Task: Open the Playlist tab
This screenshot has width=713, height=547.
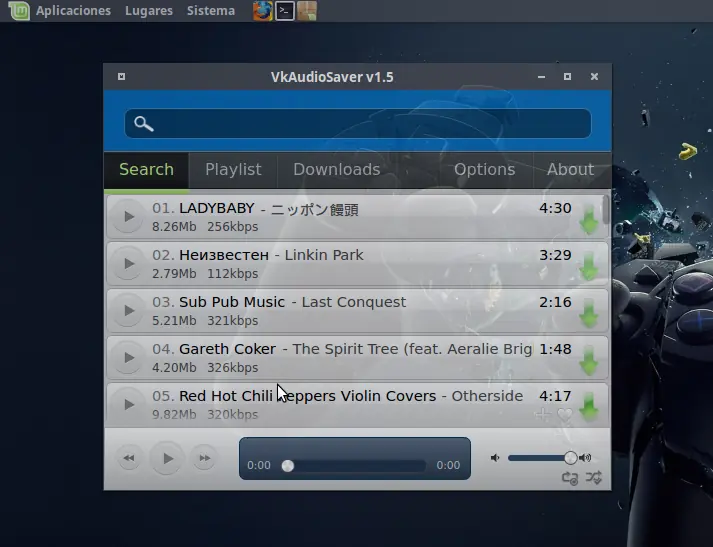Action: tap(233, 170)
